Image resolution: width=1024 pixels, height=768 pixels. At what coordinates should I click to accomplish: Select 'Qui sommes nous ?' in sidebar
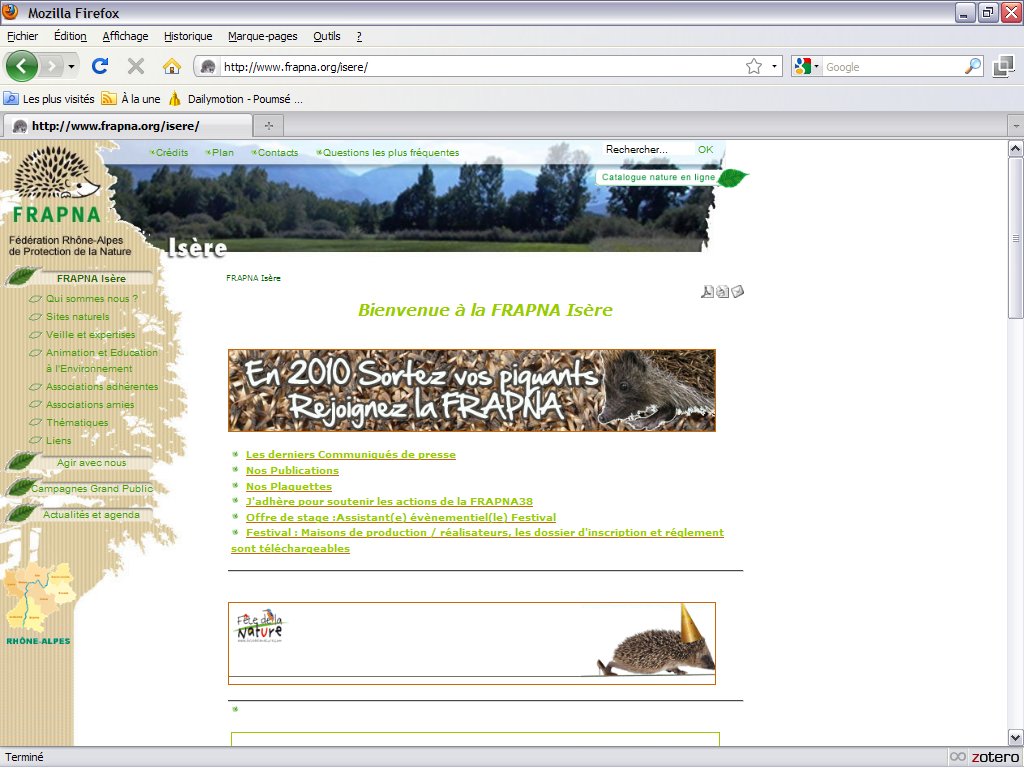click(x=92, y=299)
